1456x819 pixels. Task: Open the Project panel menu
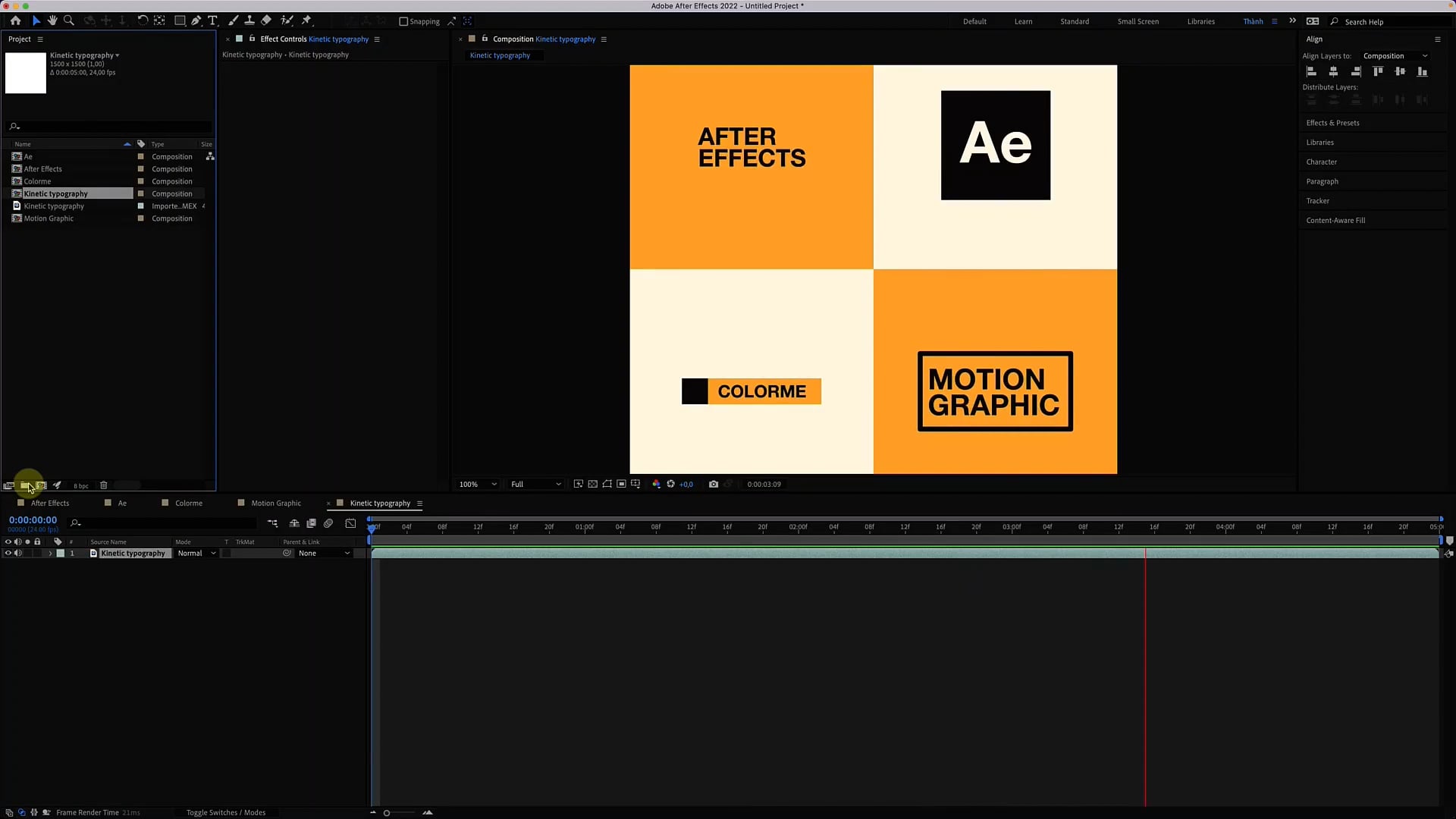point(40,39)
